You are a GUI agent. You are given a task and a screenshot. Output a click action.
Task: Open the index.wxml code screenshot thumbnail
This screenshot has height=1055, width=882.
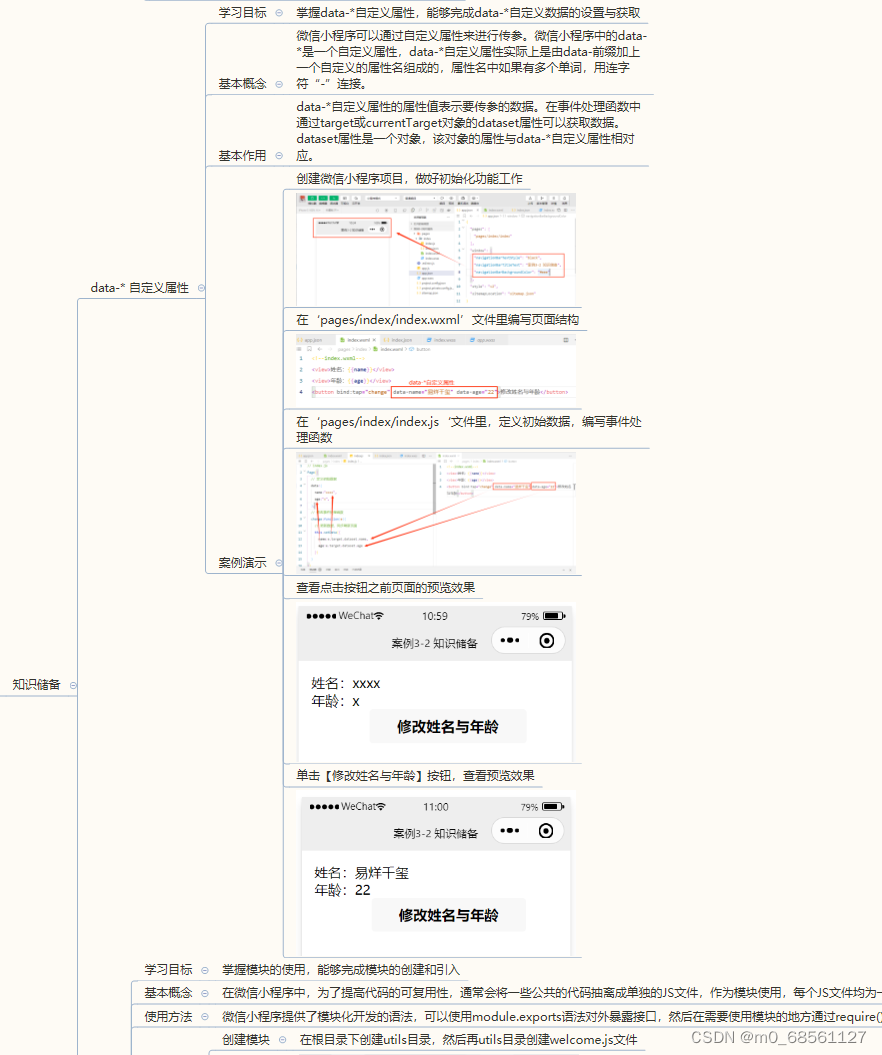(435, 369)
